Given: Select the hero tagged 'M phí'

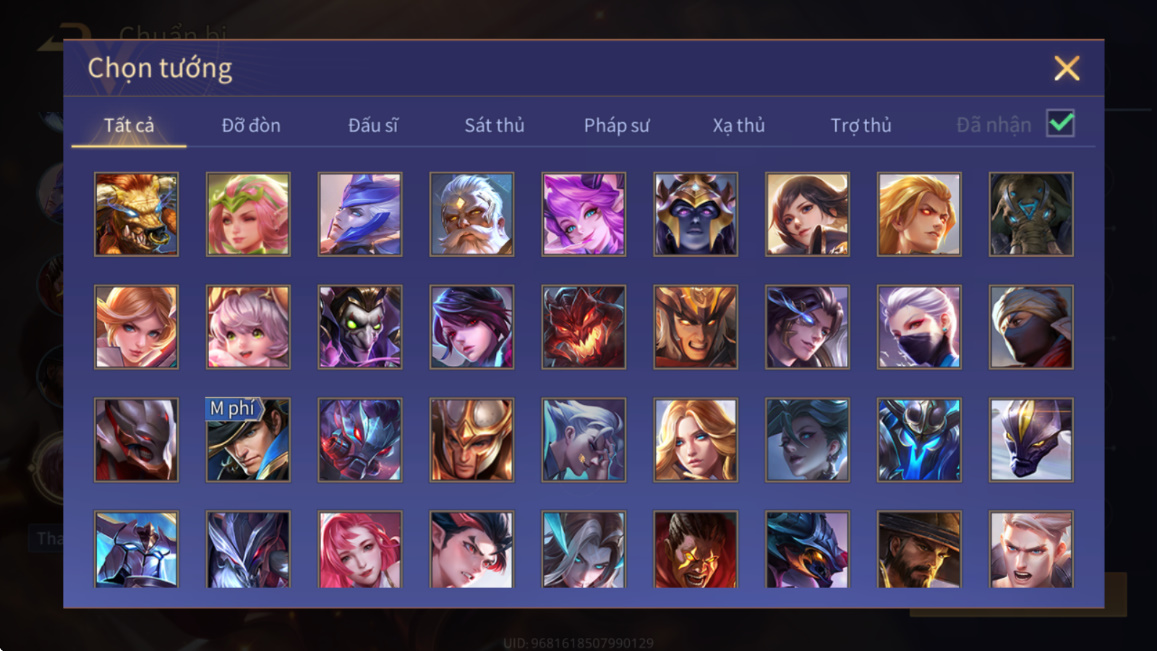Looking at the screenshot, I should tap(248, 440).
